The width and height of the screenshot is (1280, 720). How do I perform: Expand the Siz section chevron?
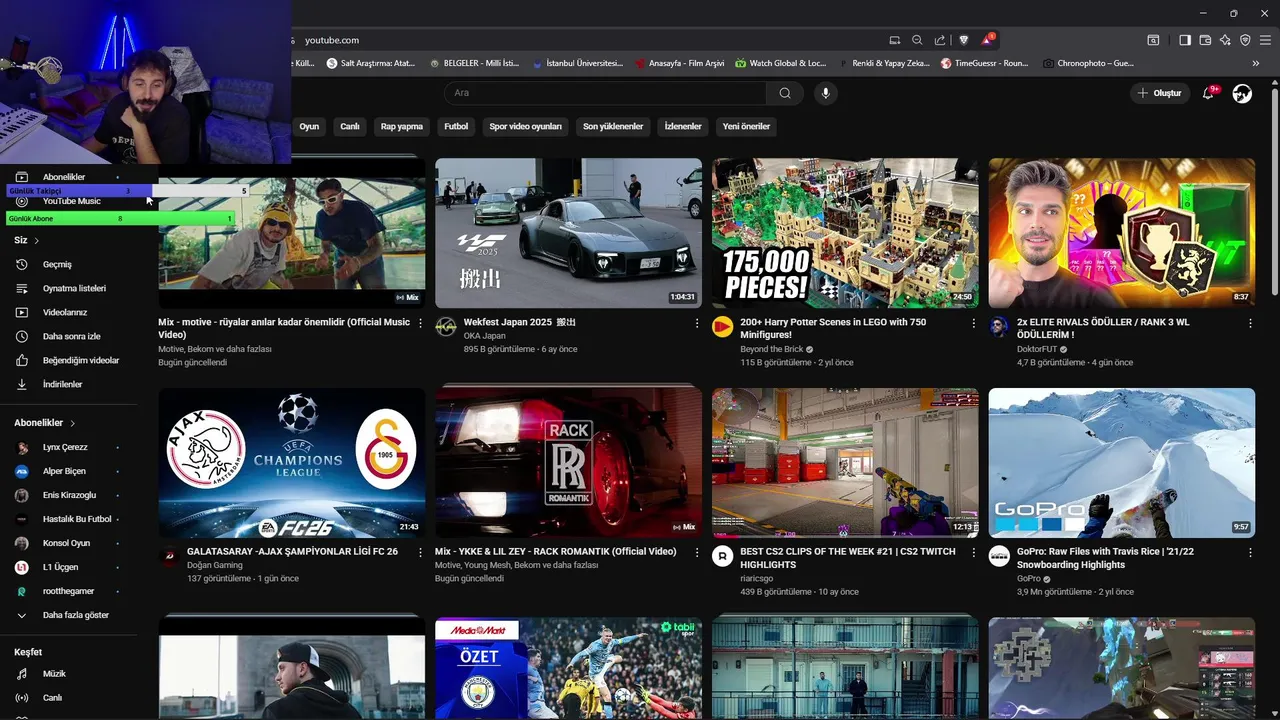point(37,241)
